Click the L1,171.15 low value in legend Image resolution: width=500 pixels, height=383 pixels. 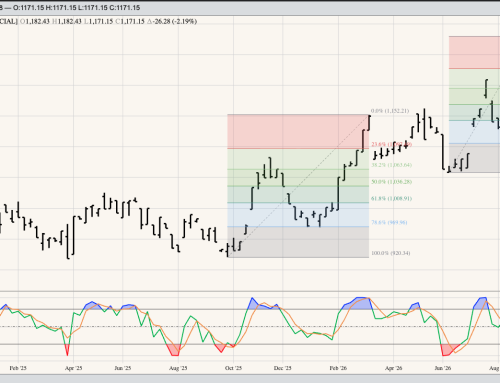tap(99, 21)
